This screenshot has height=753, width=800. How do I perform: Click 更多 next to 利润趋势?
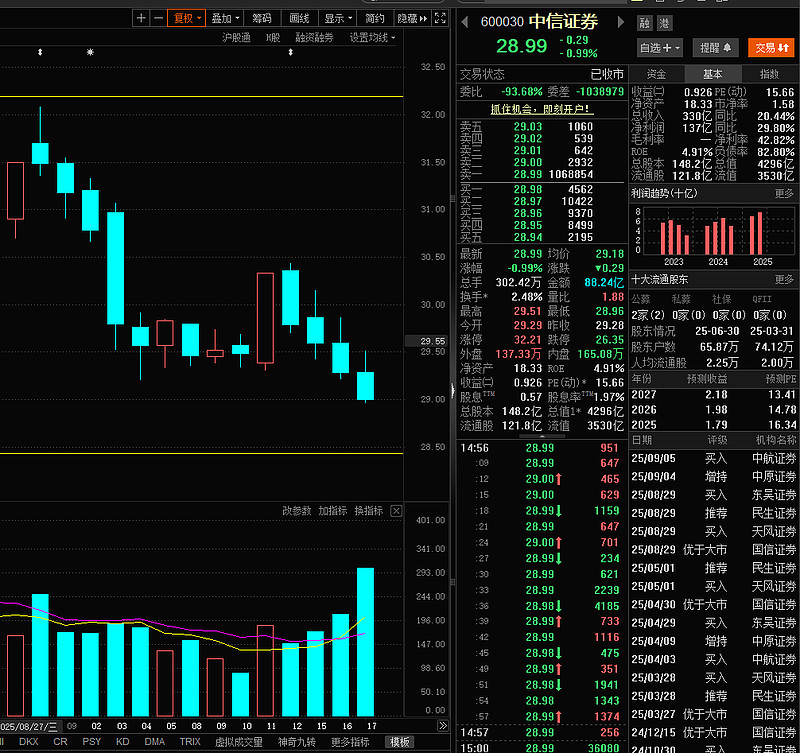(x=784, y=193)
